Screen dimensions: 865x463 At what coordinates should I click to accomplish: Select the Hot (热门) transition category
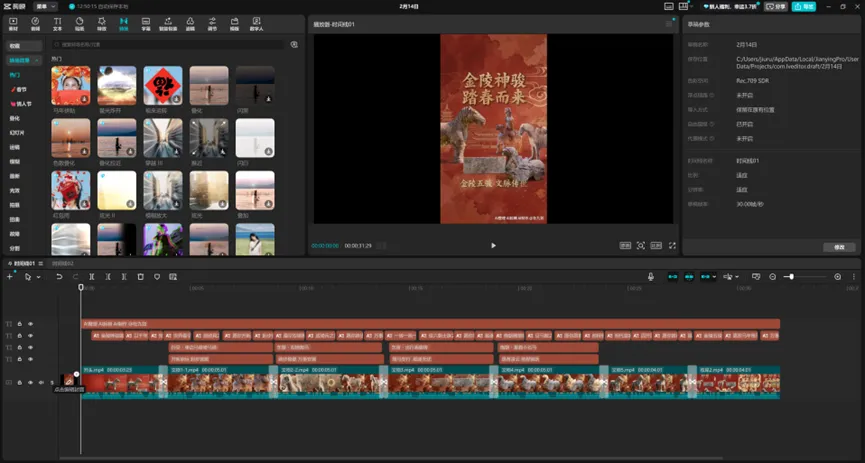14,75
